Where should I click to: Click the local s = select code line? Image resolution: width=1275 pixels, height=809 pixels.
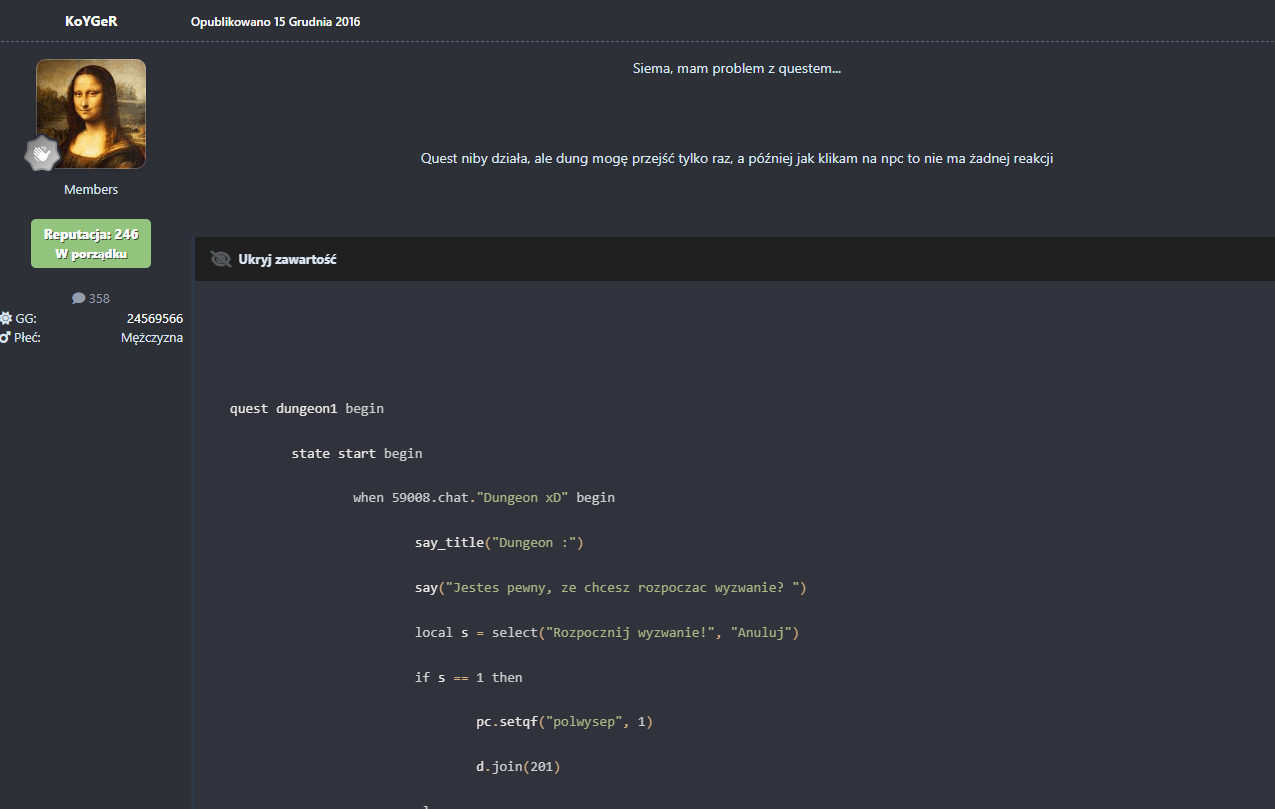click(x=606, y=632)
